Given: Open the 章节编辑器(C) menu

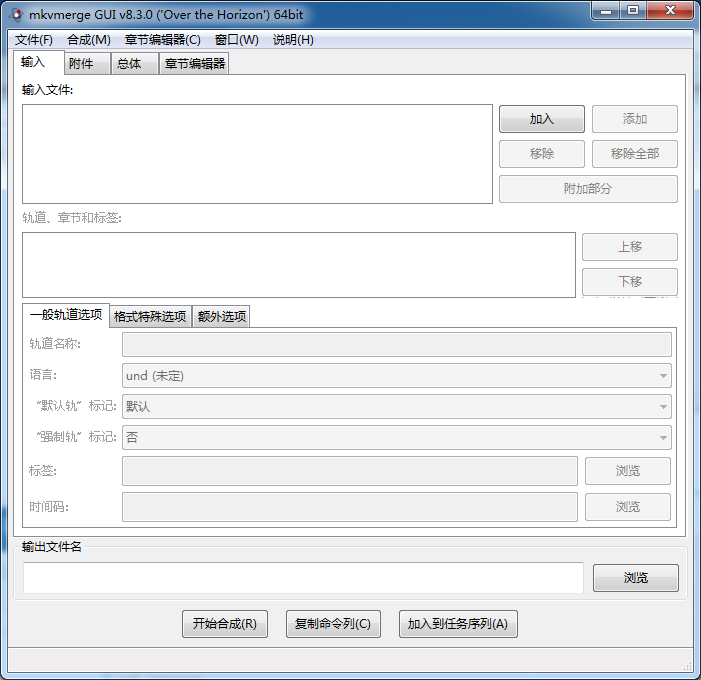Looking at the screenshot, I should point(162,40).
